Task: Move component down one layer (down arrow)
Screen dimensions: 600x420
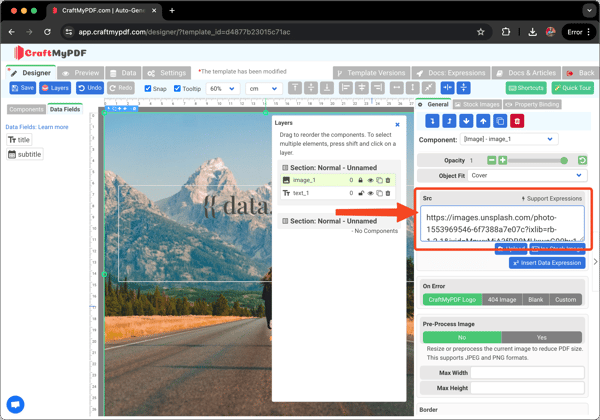Action: [466, 121]
